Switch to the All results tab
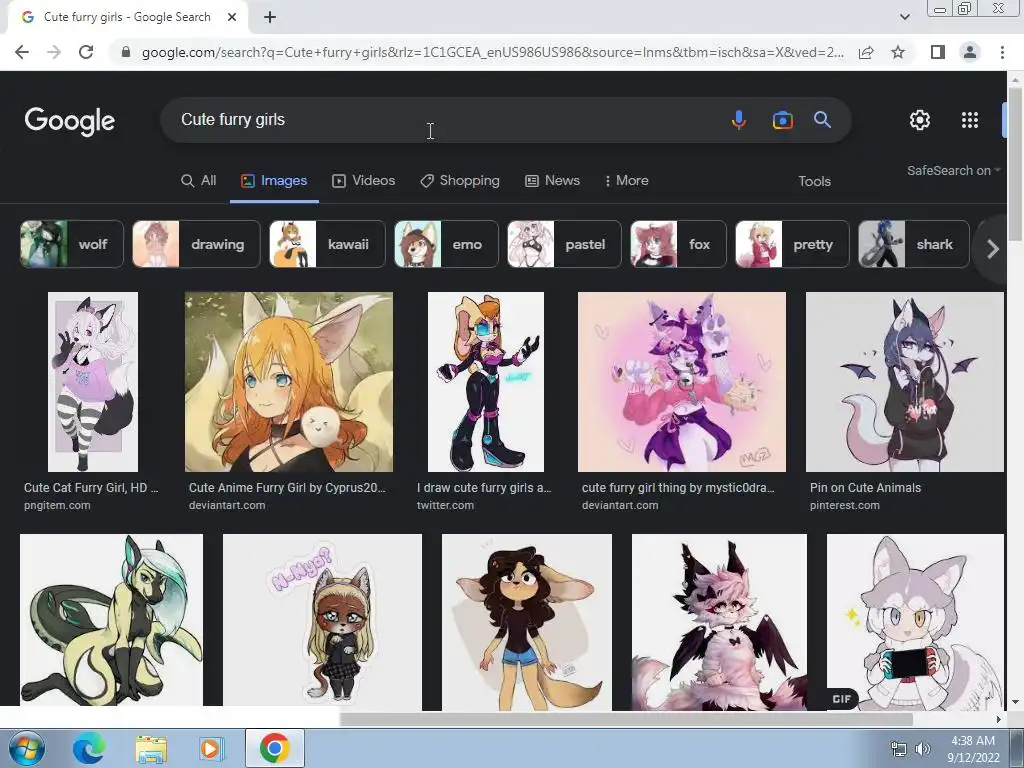The image size is (1024, 768). tap(199, 181)
